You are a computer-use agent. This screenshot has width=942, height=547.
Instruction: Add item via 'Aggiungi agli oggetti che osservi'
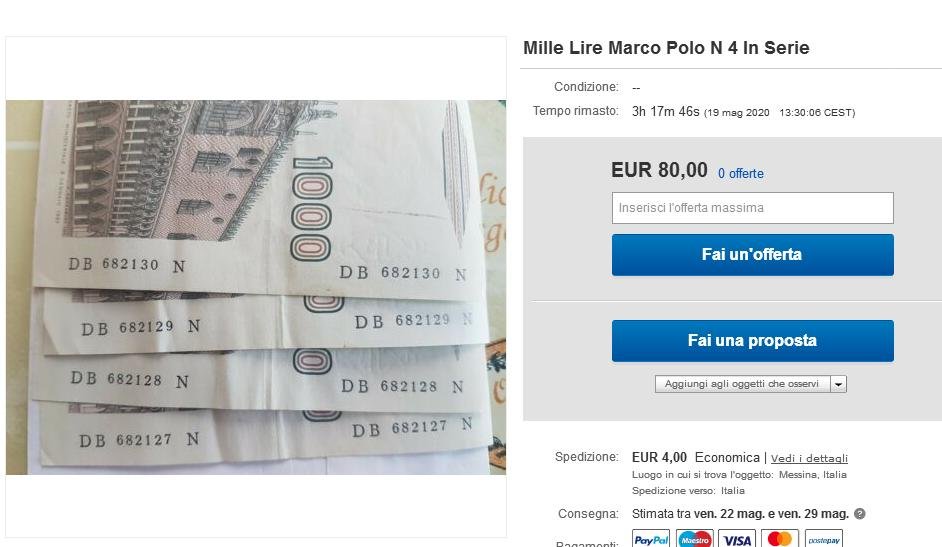pos(743,384)
